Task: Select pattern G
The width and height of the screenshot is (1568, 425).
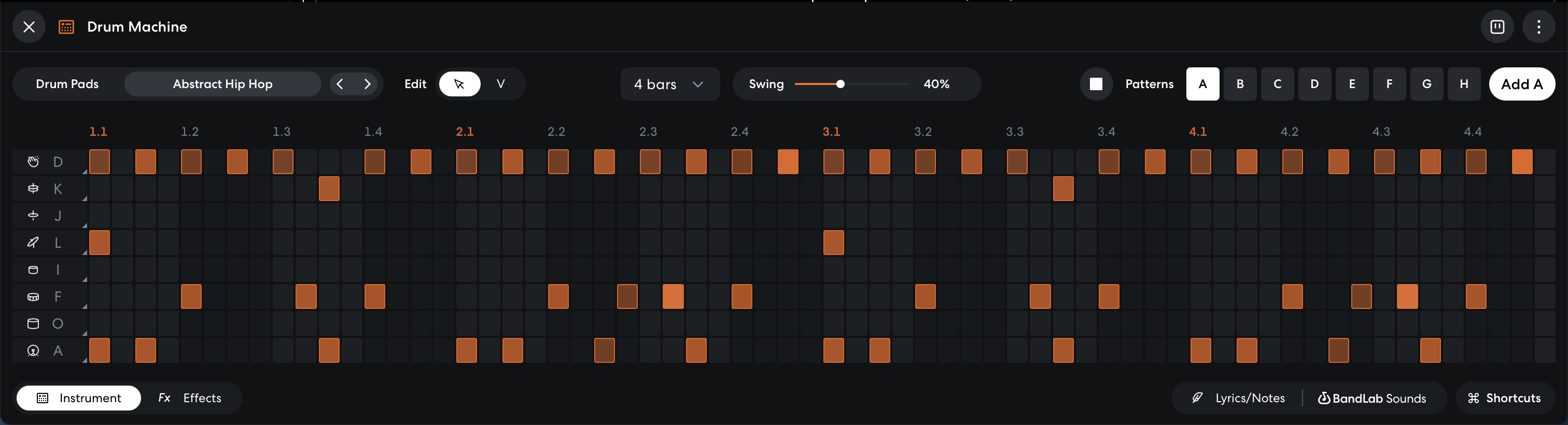Action: pos(1427,84)
